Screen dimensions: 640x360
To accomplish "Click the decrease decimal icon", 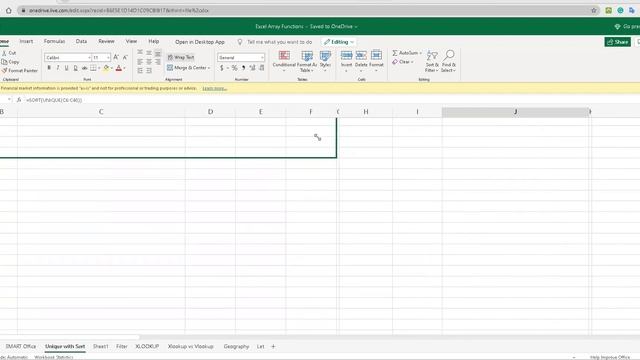I will click(x=262, y=68).
